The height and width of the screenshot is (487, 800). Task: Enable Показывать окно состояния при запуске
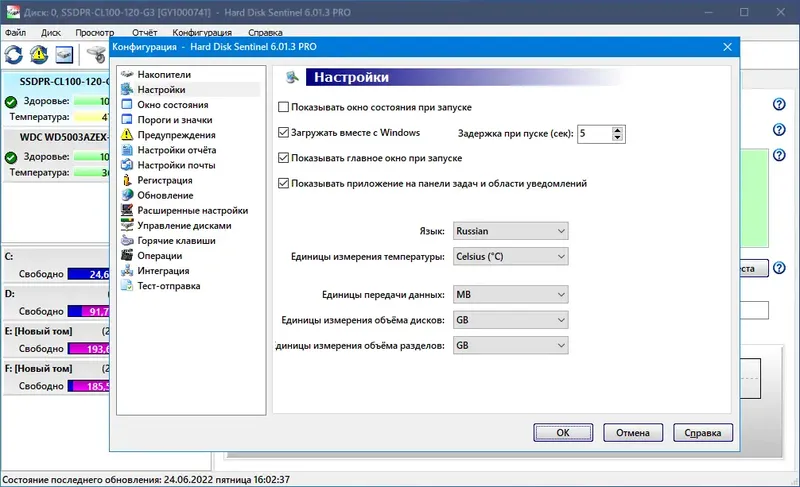tap(283, 107)
